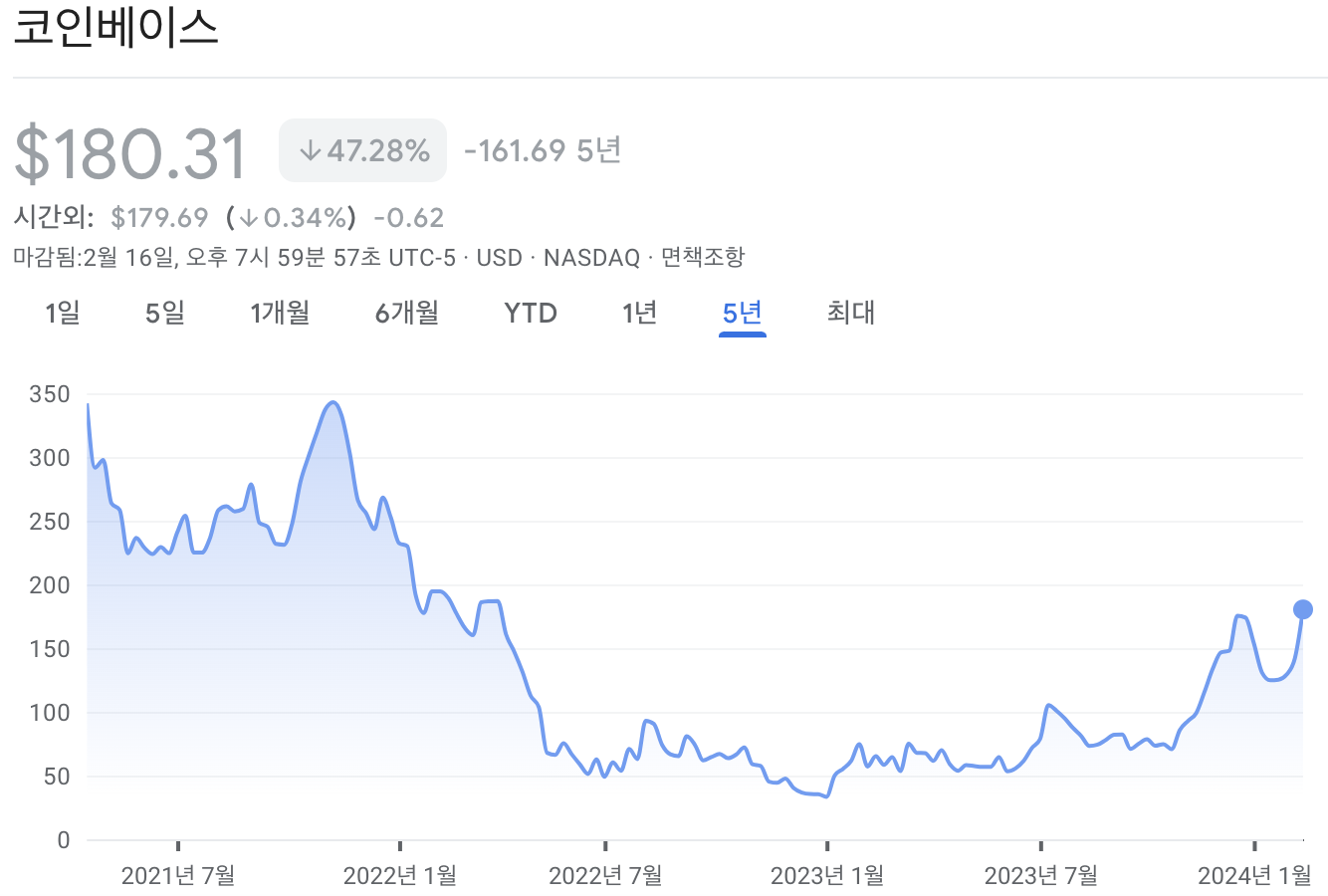Open the 면책조항 disclaimer link

pos(703,258)
